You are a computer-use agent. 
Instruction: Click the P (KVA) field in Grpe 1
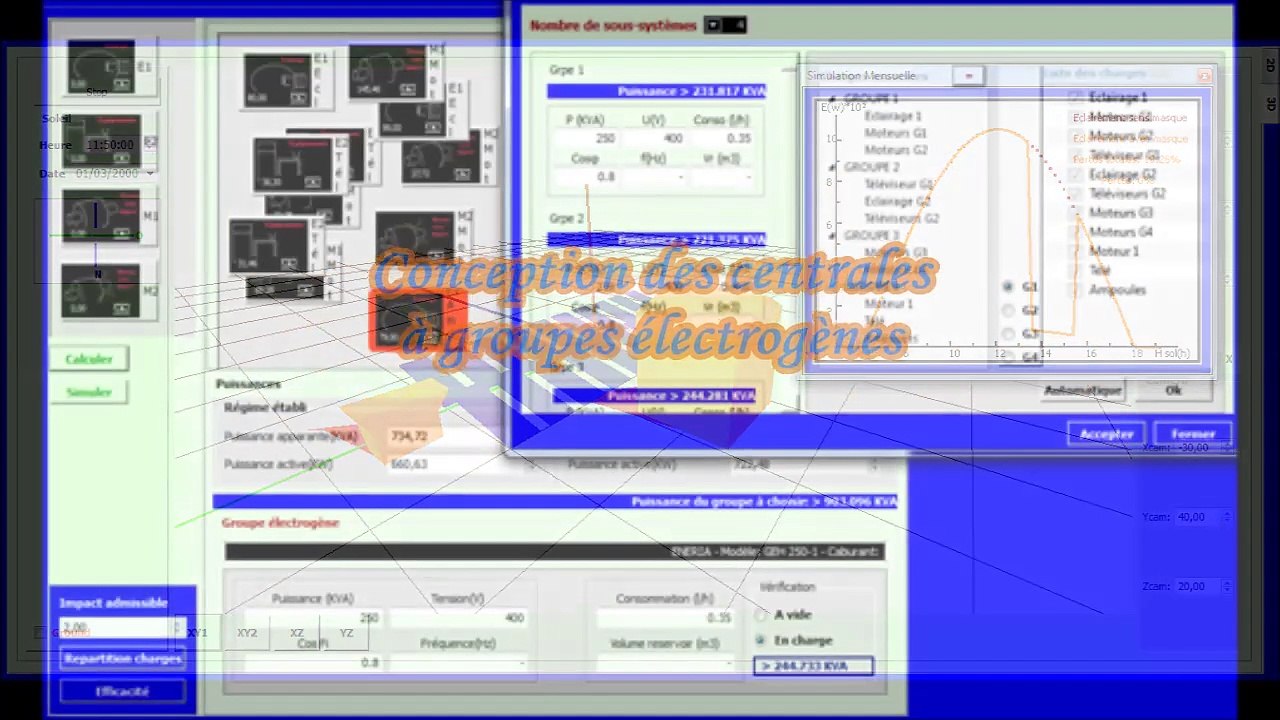pyautogui.click(x=586, y=139)
